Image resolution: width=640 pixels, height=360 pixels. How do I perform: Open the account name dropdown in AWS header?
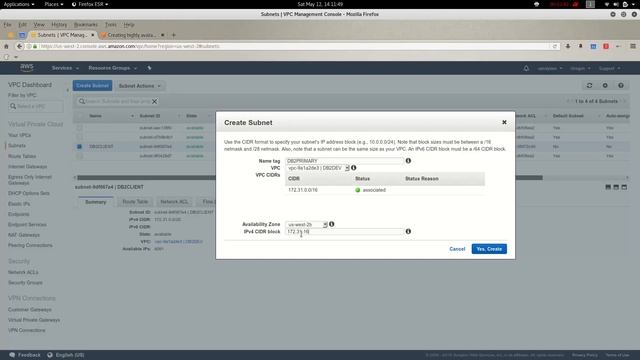550,68
